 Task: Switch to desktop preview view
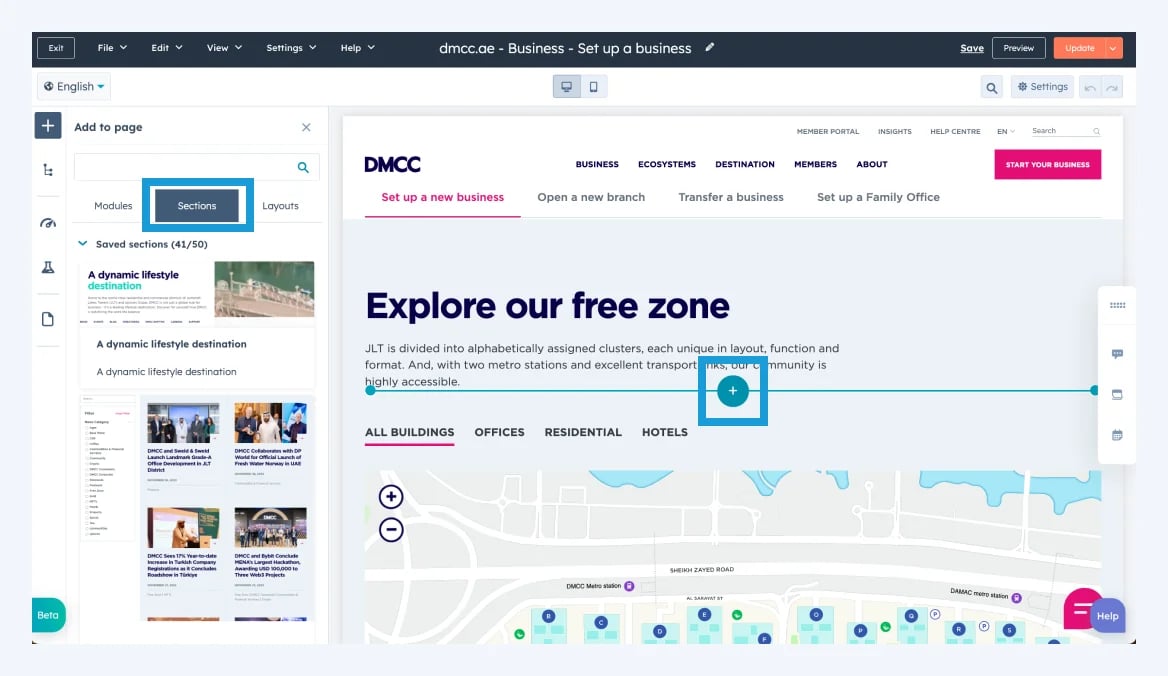click(567, 86)
